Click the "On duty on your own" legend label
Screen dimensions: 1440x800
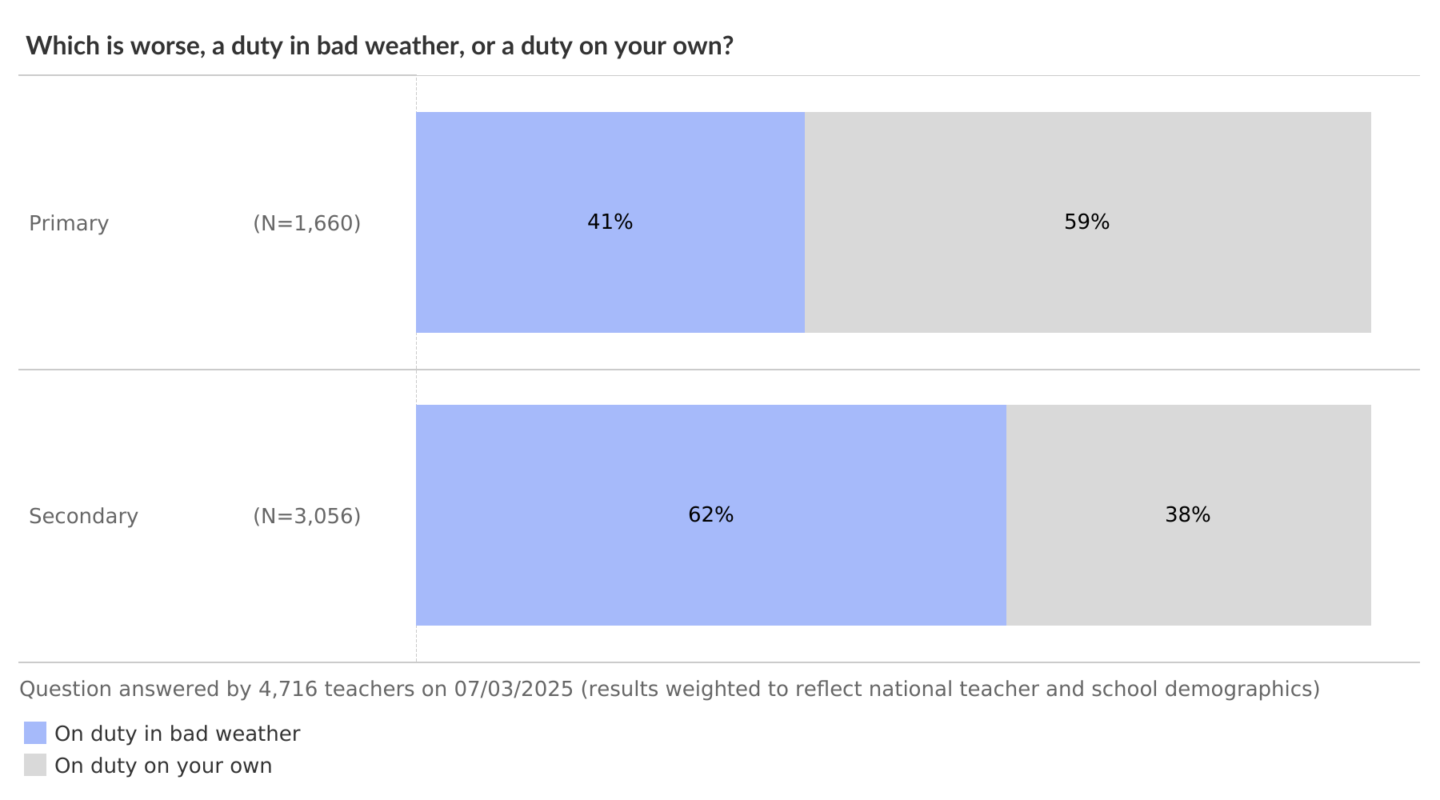click(163, 766)
